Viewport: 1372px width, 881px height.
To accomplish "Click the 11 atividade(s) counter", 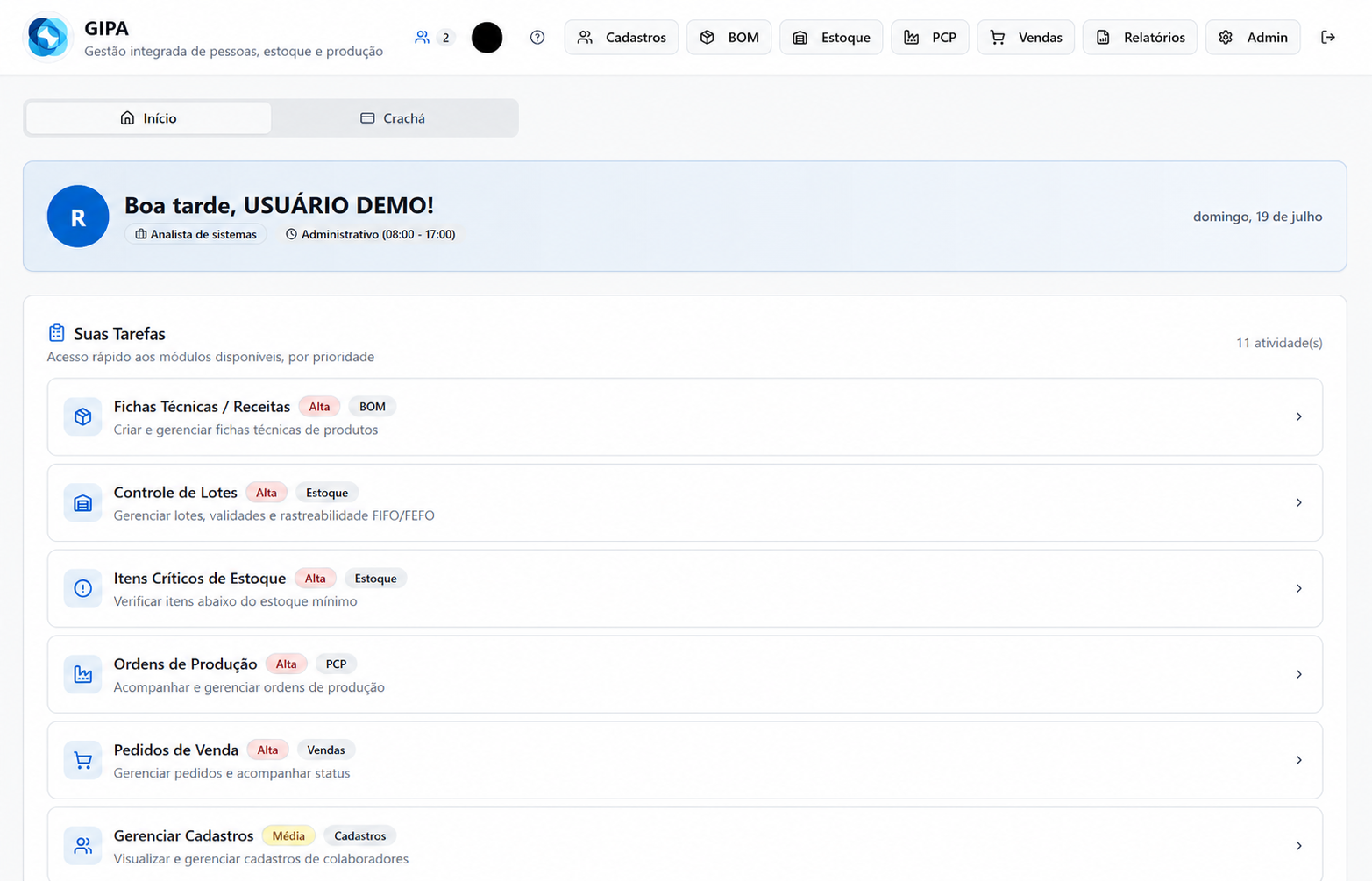I will click(x=1279, y=343).
